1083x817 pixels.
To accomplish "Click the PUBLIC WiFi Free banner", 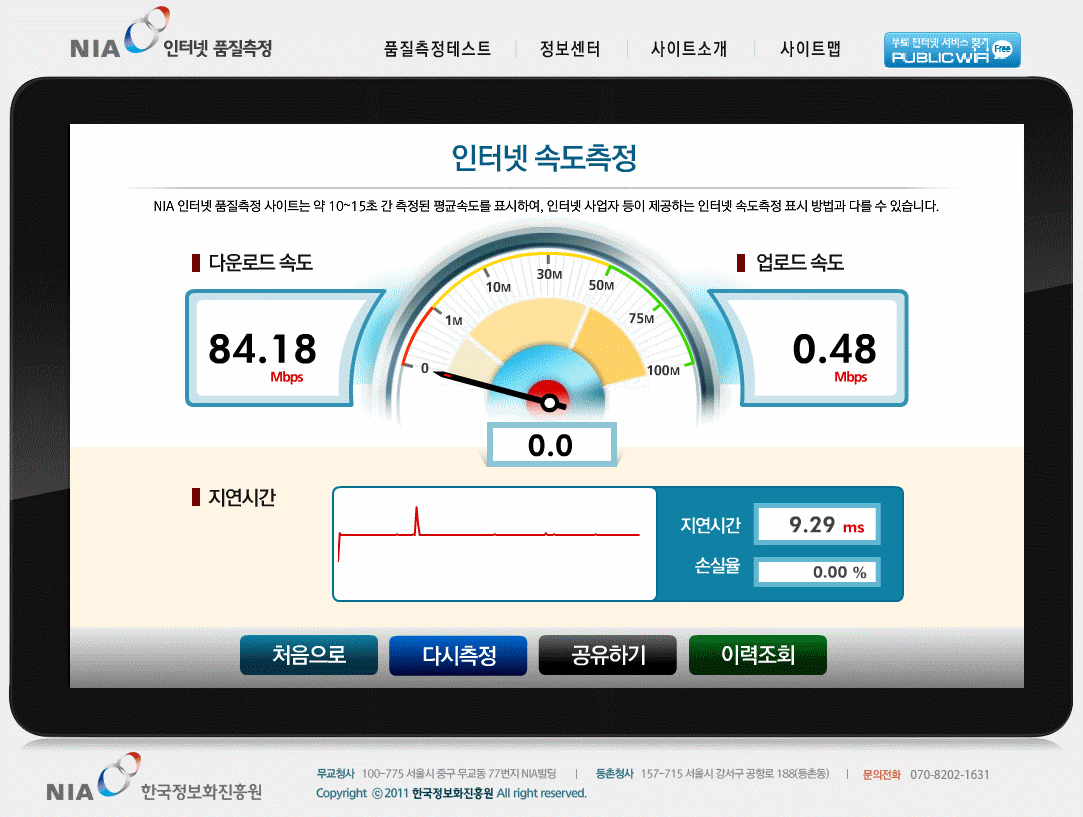I will tap(952, 50).
